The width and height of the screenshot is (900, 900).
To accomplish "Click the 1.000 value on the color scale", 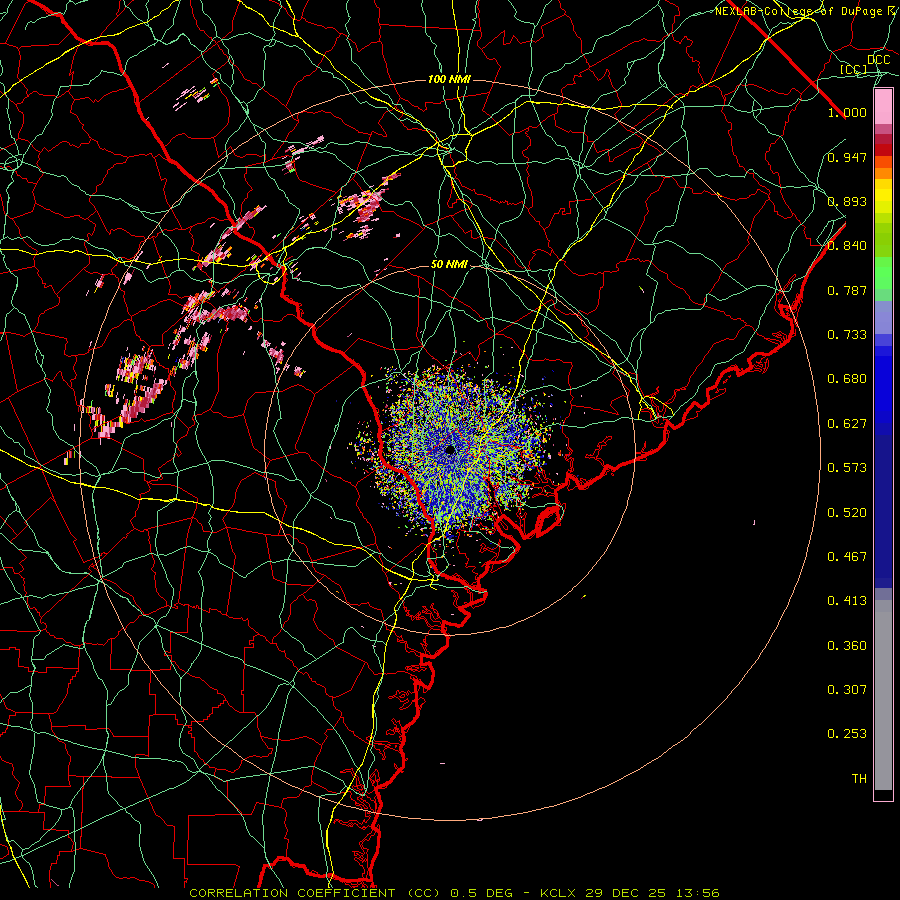I will tap(847, 113).
